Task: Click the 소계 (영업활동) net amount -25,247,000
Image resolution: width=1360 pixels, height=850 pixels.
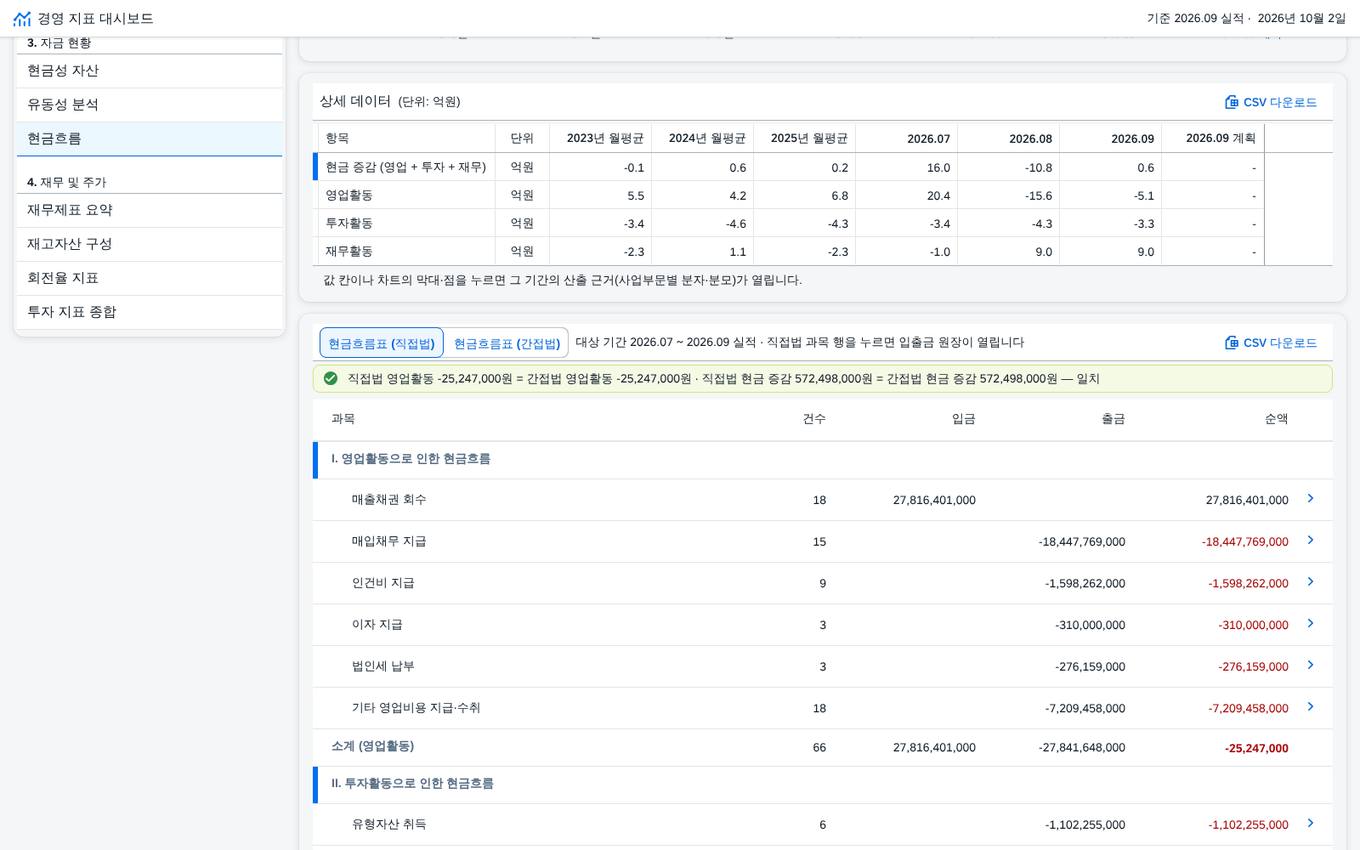Action: [1256, 748]
